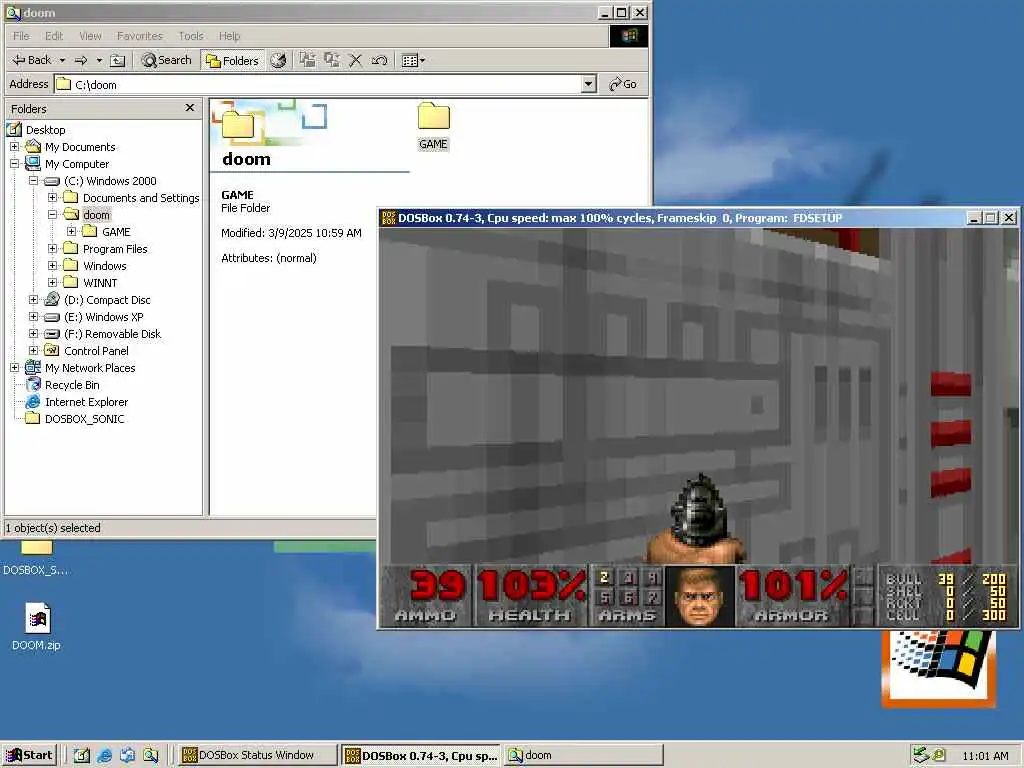Select Control Panel in folder tree

(x=96, y=351)
